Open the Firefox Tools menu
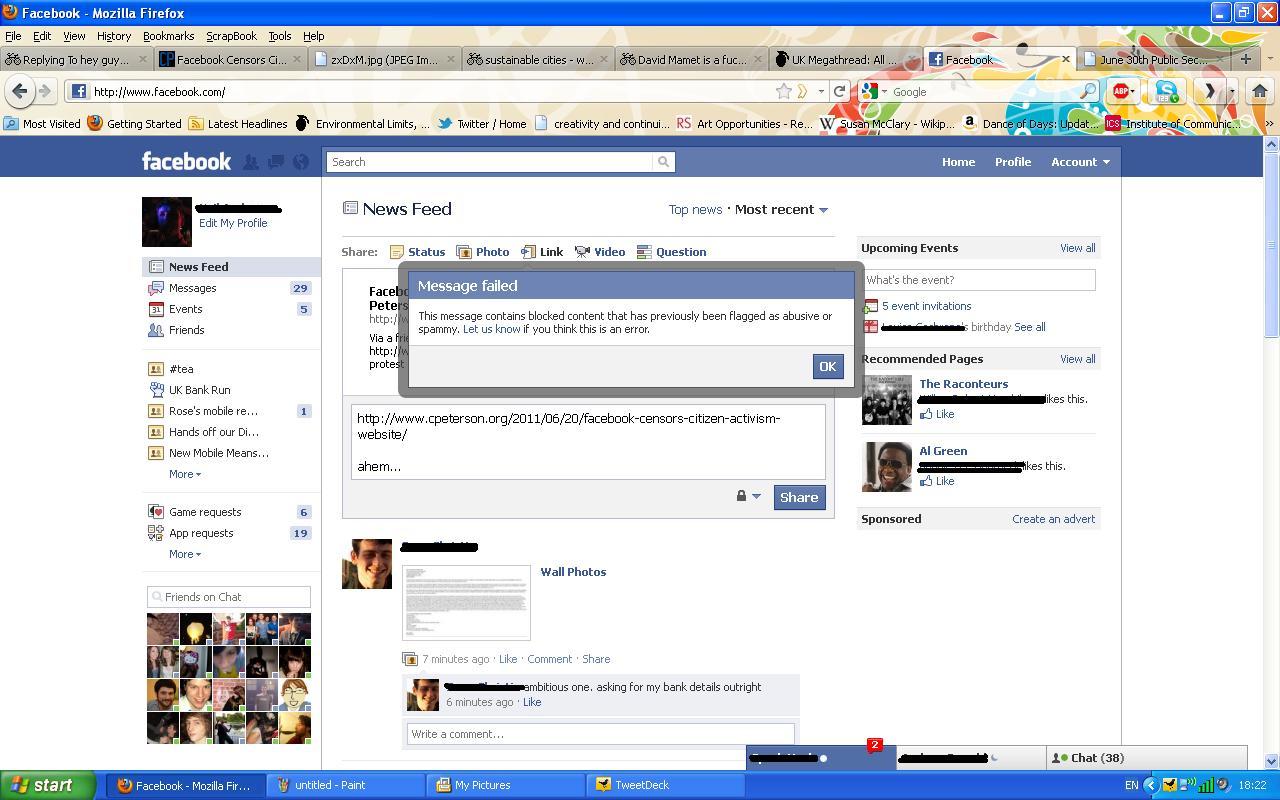The height and width of the screenshot is (800, 1280). (280, 36)
